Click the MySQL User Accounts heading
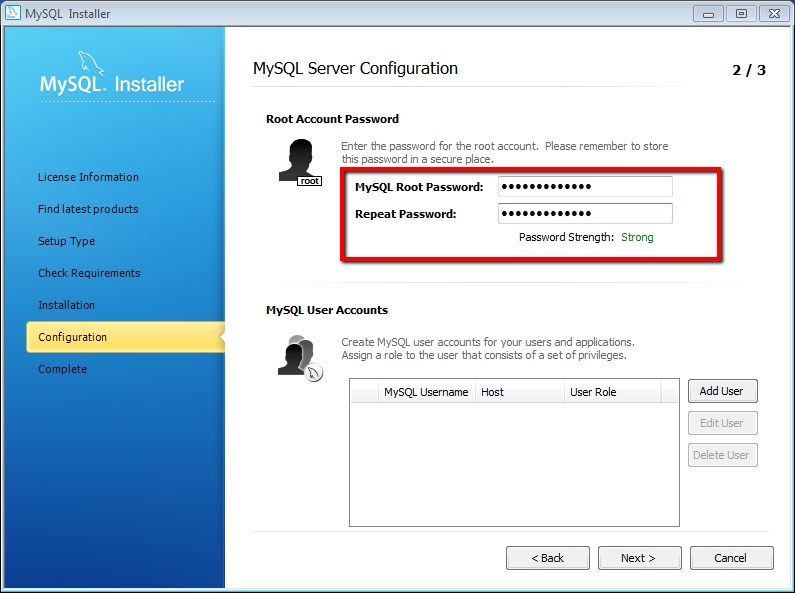The image size is (795, 593). [x=327, y=310]
